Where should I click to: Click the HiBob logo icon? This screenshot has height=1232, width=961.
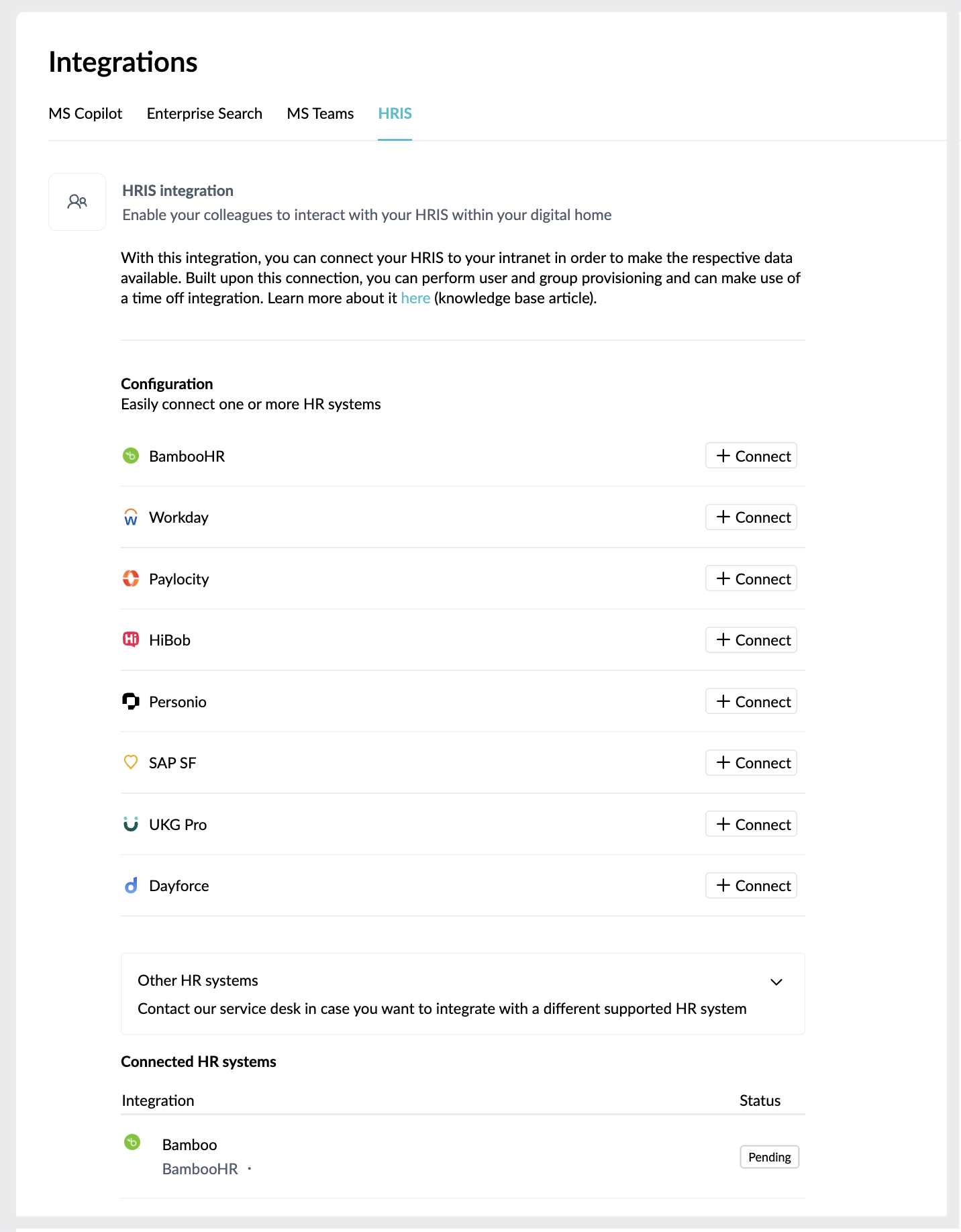point(131,639)
